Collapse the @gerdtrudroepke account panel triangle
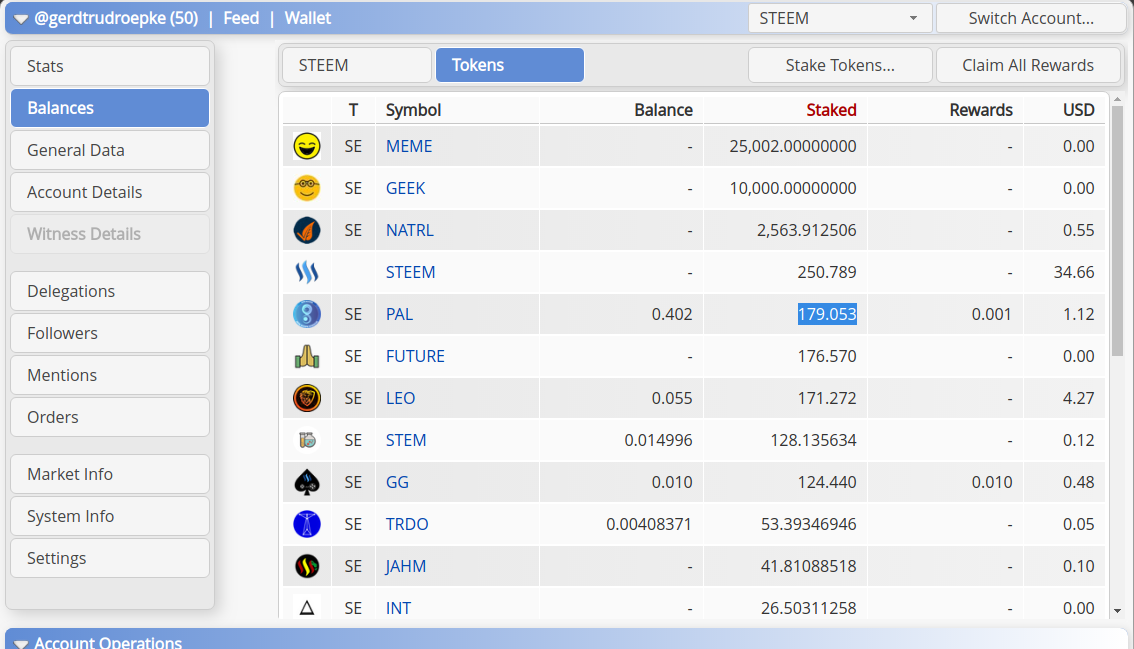This screenshot has height=649, width=1134. click(20, 19)
